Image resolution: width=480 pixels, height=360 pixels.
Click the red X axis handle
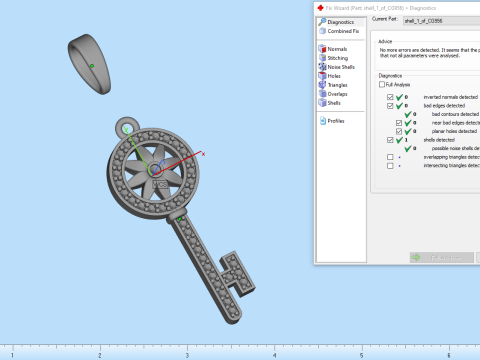[203, 154]
